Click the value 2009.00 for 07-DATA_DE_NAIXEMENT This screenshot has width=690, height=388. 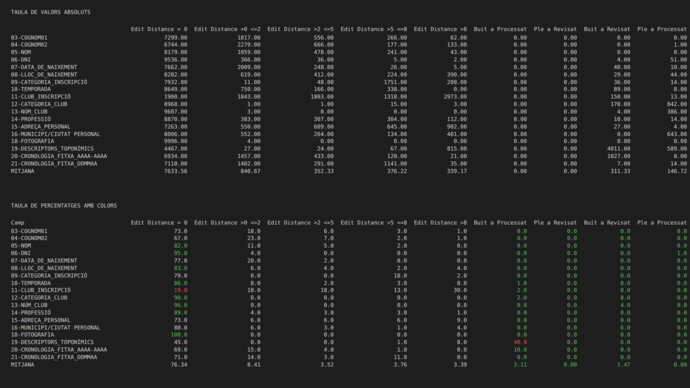click(249, 67)
